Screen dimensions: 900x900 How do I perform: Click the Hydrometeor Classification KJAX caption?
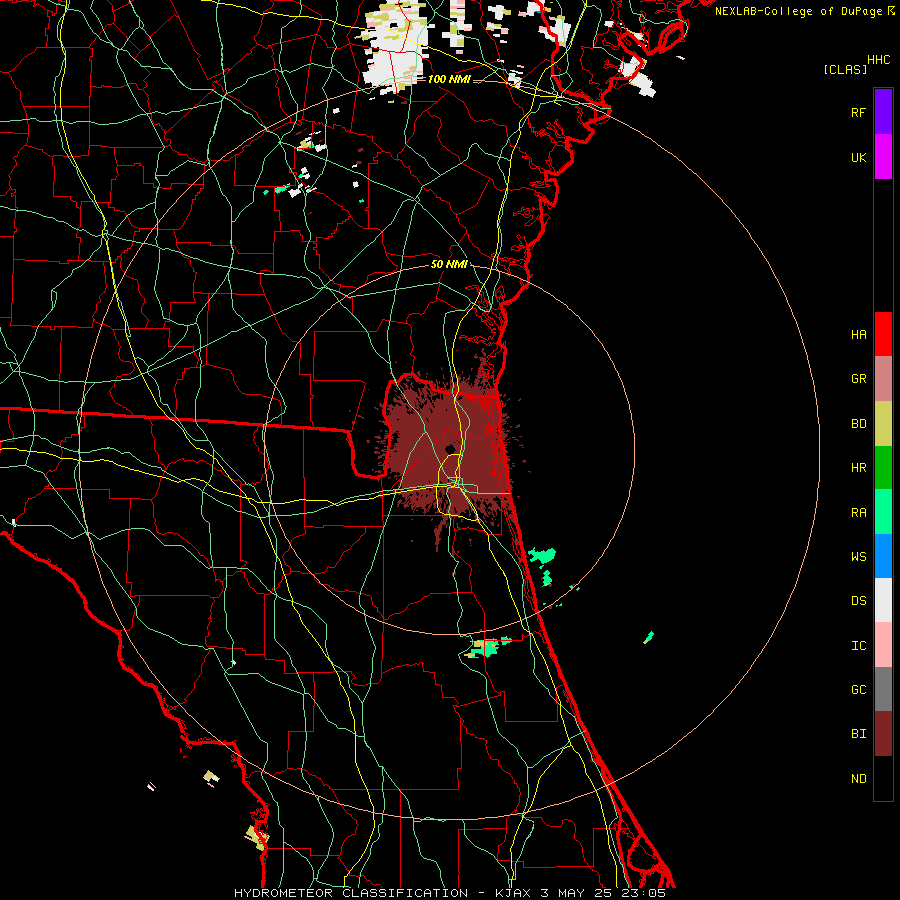pyautogui.click(x=450, y=893)
